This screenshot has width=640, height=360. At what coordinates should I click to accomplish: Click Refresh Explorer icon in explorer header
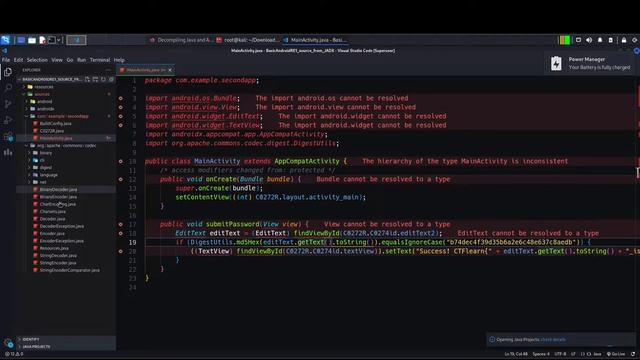click(103, 79)
